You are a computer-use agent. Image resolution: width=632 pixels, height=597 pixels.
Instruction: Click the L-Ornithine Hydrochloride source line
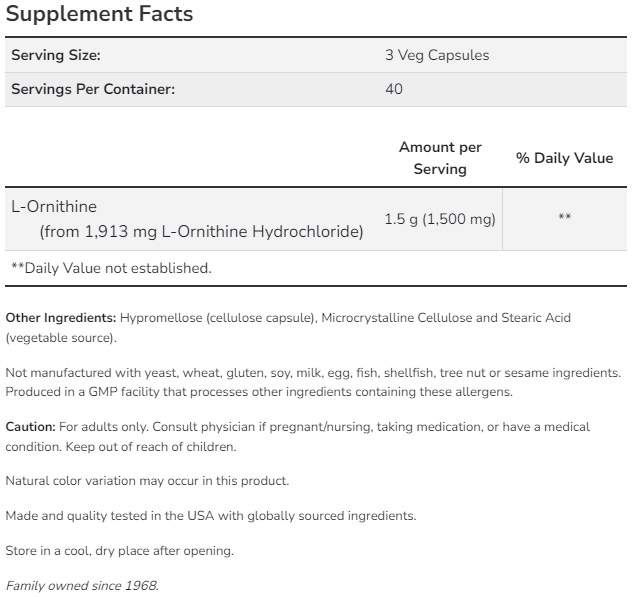(201, 231)
